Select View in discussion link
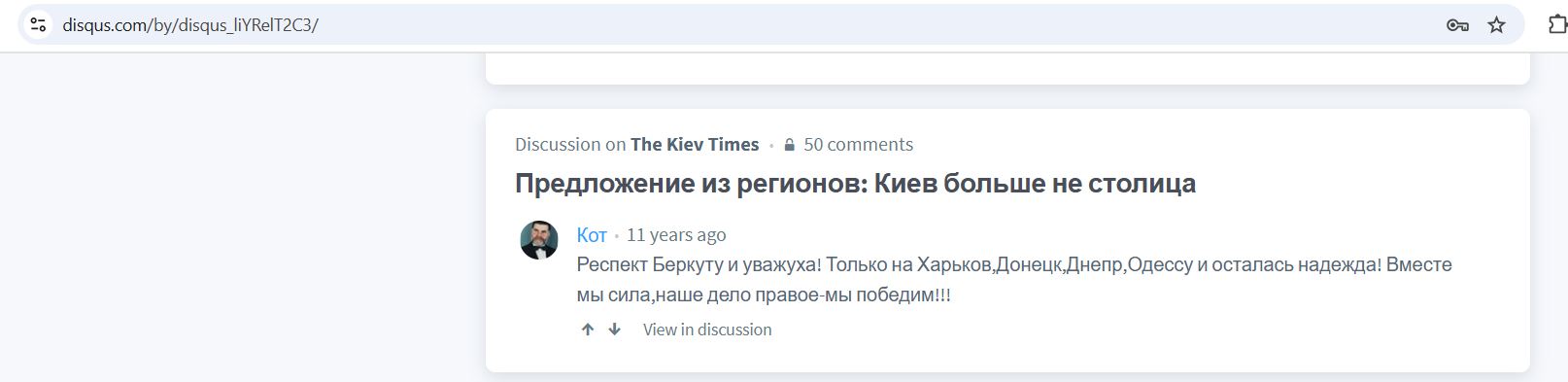 tap(707, 330)
